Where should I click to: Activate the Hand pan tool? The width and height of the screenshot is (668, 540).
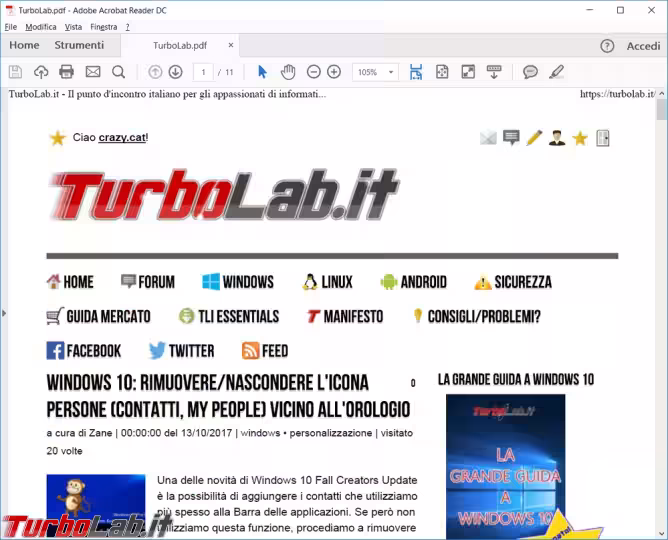(x=288, y=72)
